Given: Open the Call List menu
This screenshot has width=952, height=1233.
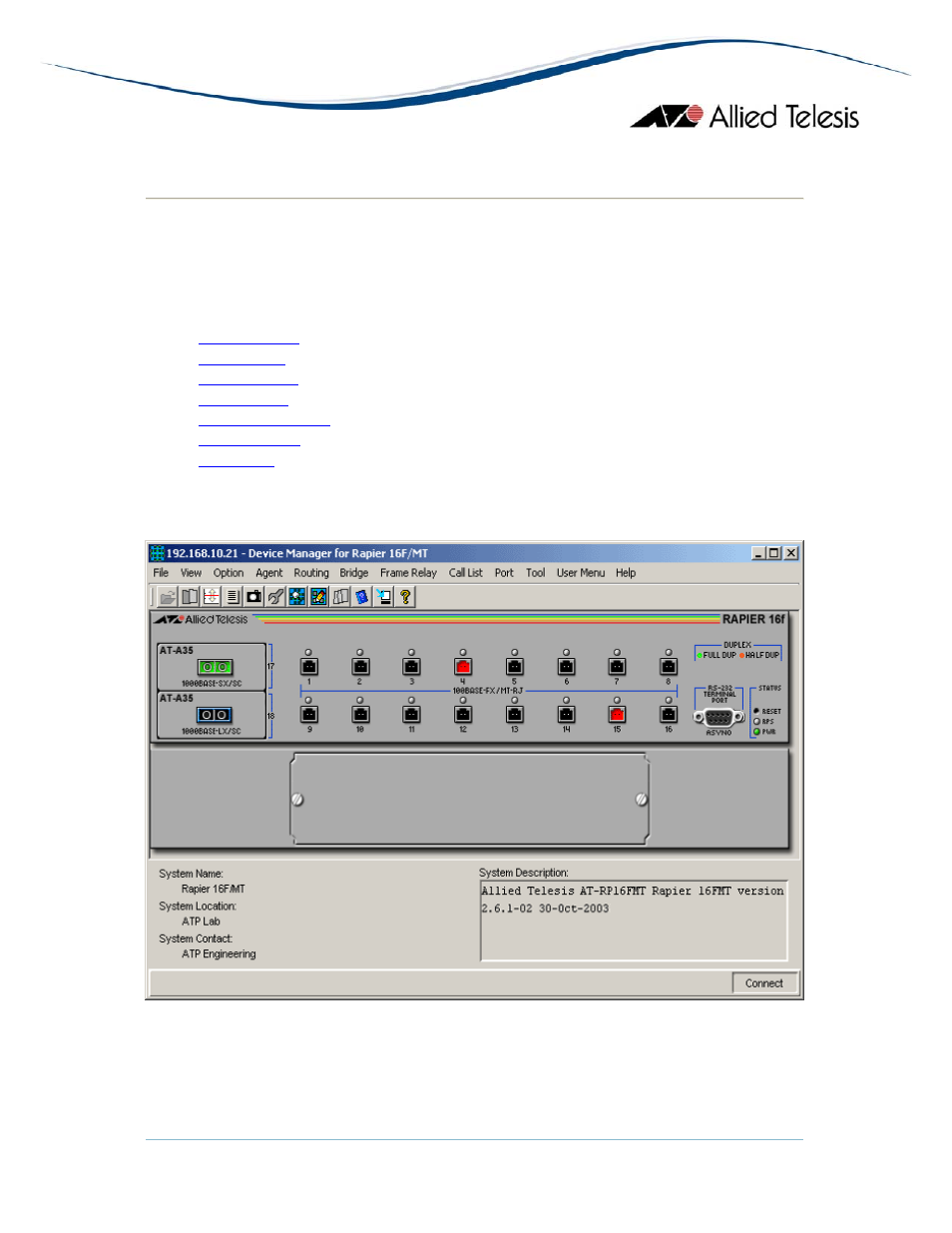Looking at the screenshot, I should coord(466,573).
